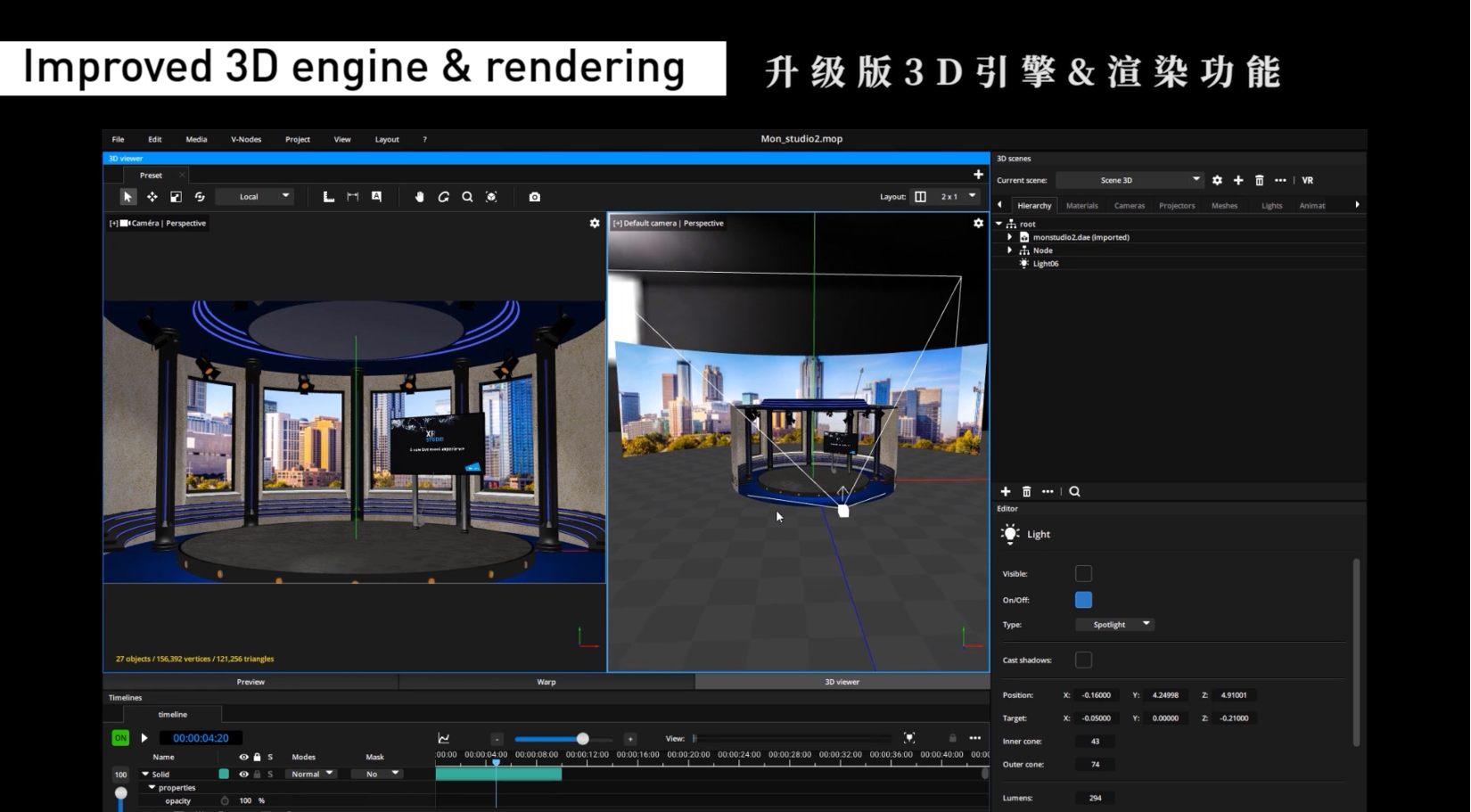The height and width of the screenshot is (812, 1471).
Task: Collapse the root node in hierarchy
Action: (x=999, y=224)
